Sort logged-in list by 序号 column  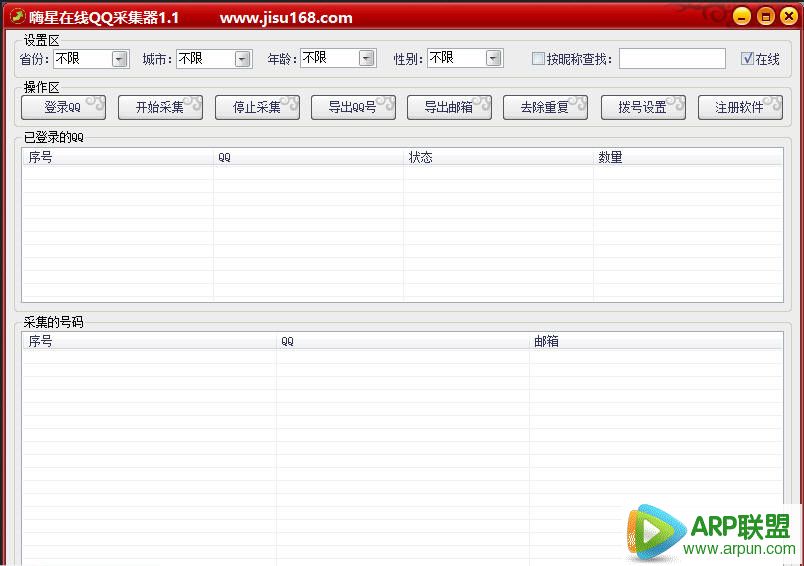117,157
